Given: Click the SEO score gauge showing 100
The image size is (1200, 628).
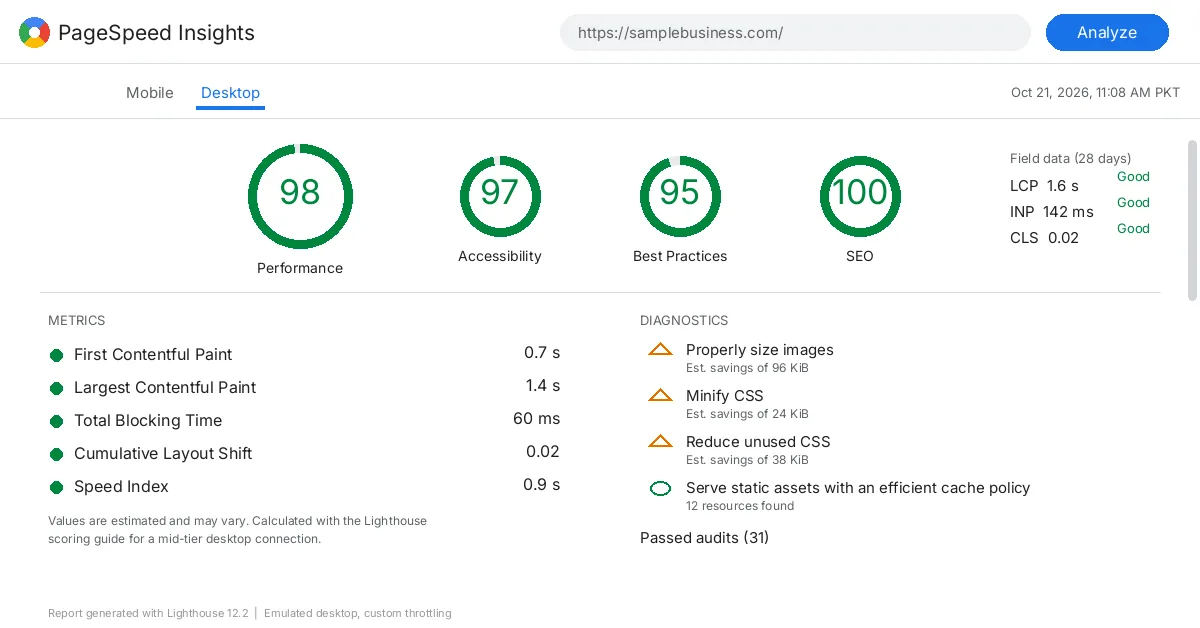Looking at the screenshot, I should [x=860, y=197].
